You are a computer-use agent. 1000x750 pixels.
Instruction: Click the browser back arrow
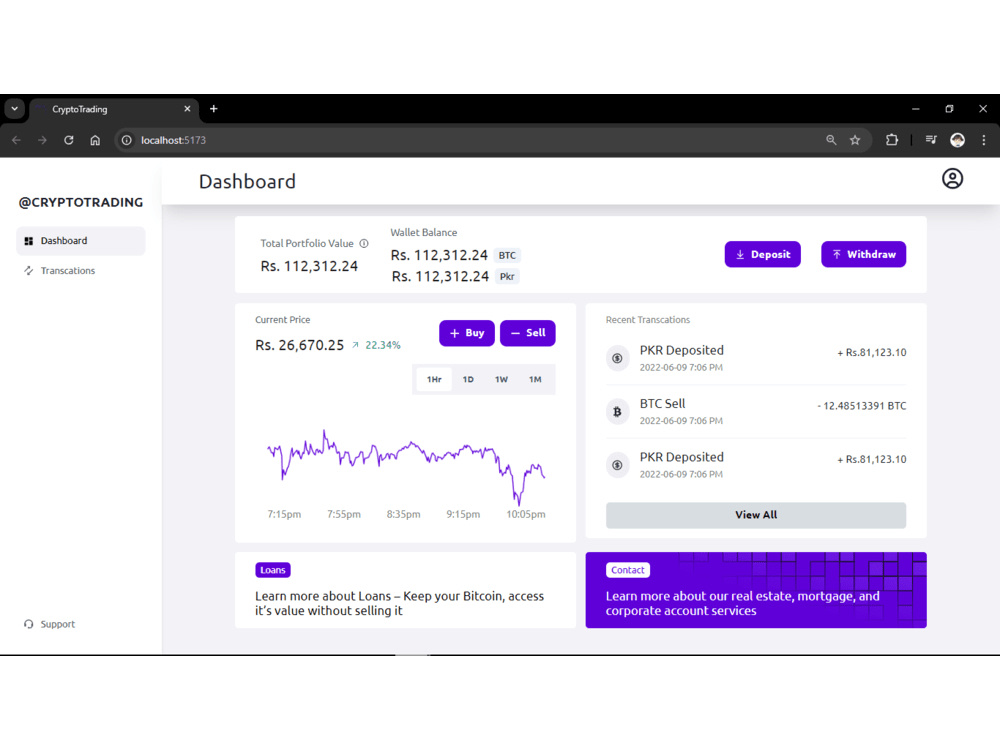17,140
